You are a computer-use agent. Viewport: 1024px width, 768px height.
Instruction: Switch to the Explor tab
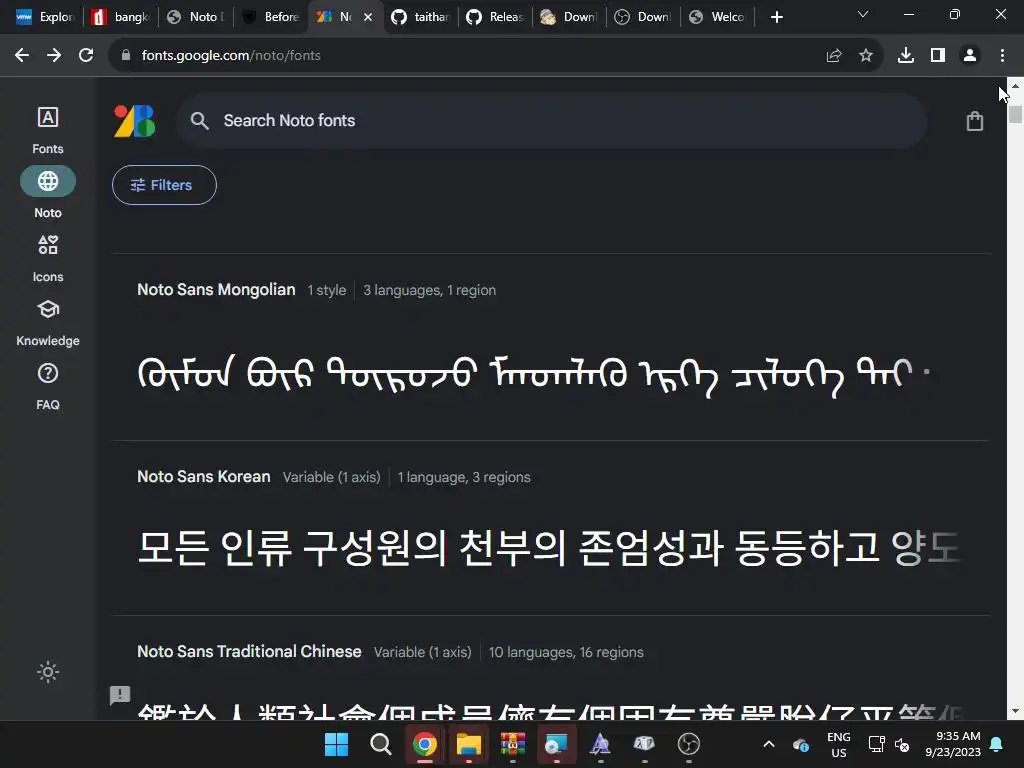[x=45, y=17]
